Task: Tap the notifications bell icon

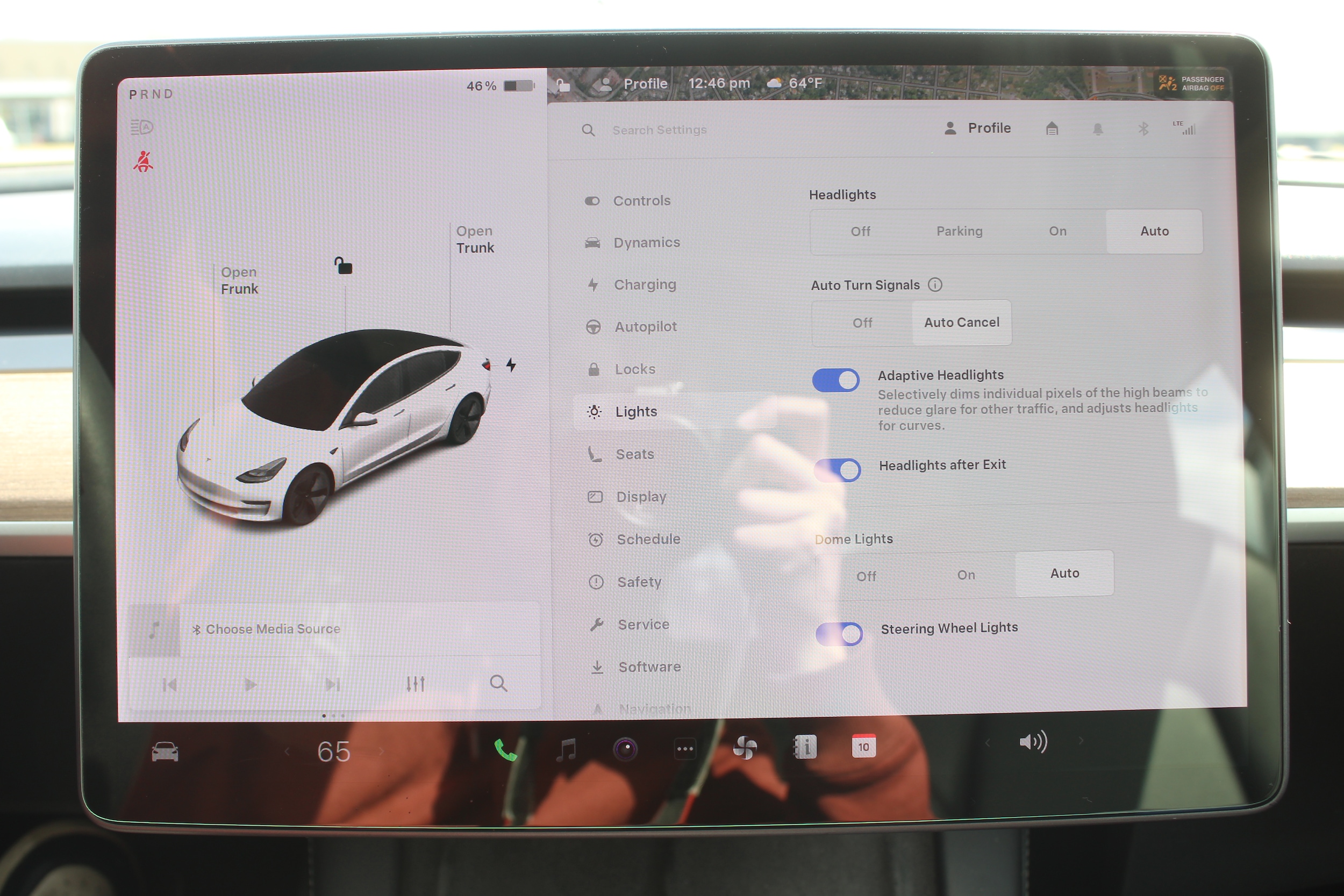Action: [1098, 129]
